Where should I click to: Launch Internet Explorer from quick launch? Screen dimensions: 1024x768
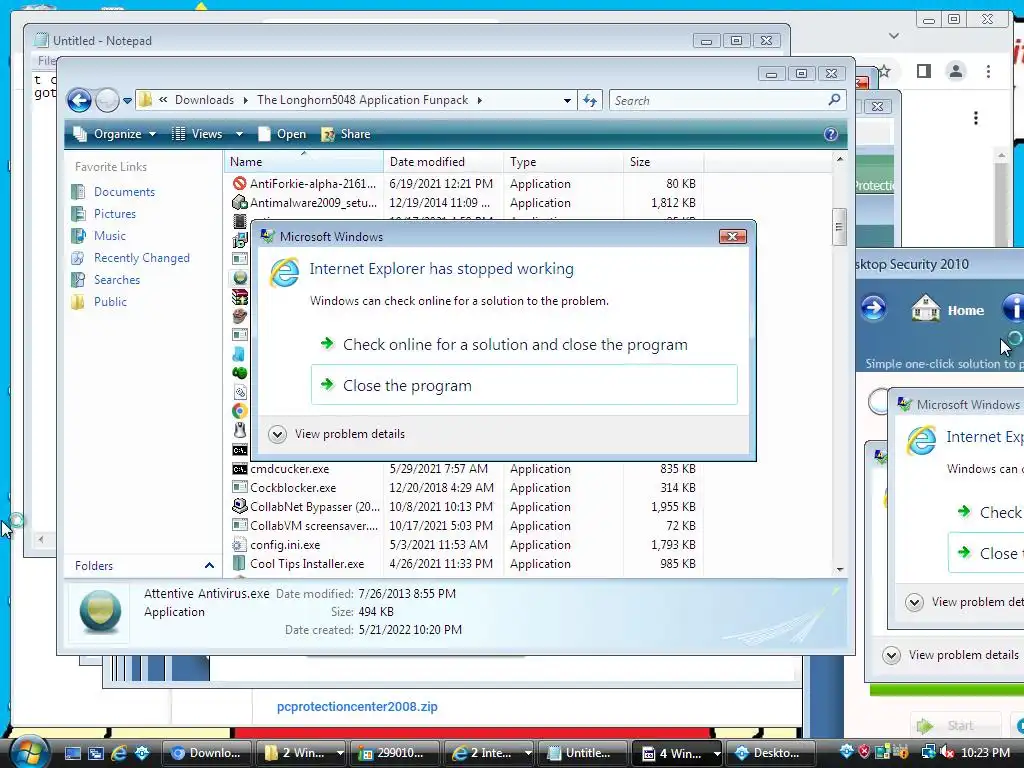pos(119,753)
